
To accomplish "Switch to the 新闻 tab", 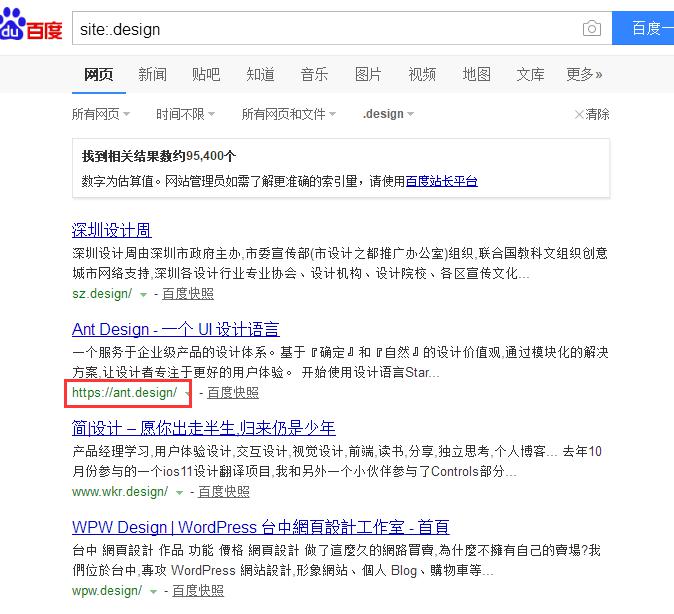I will click(x=152, y=74).
